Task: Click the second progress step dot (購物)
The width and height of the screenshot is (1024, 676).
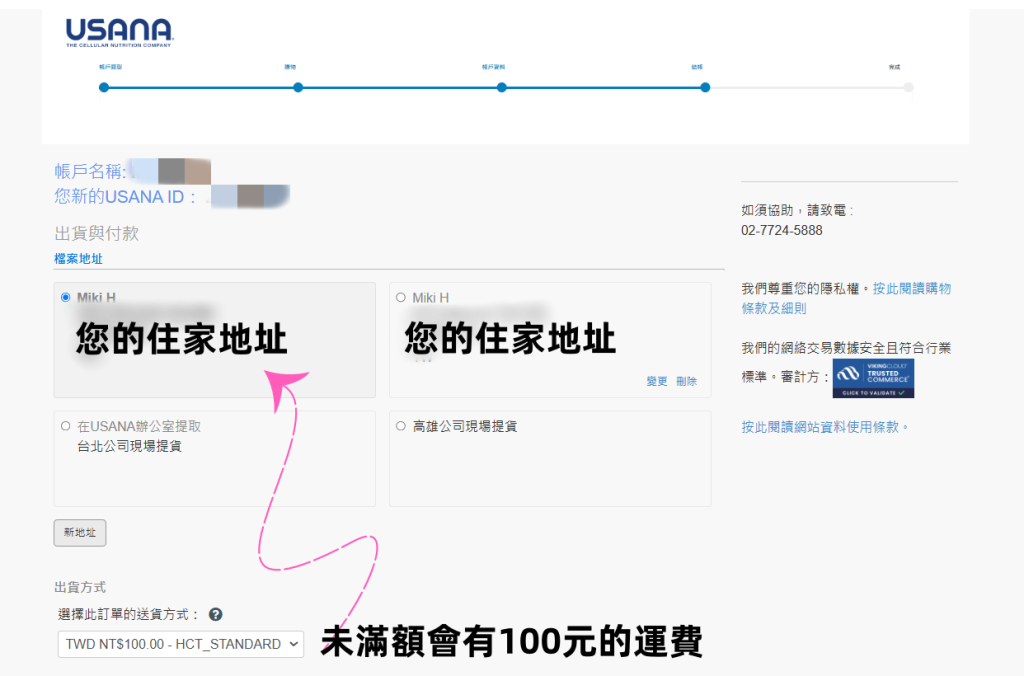Action: pyautogui.click(x=298, y=88)
